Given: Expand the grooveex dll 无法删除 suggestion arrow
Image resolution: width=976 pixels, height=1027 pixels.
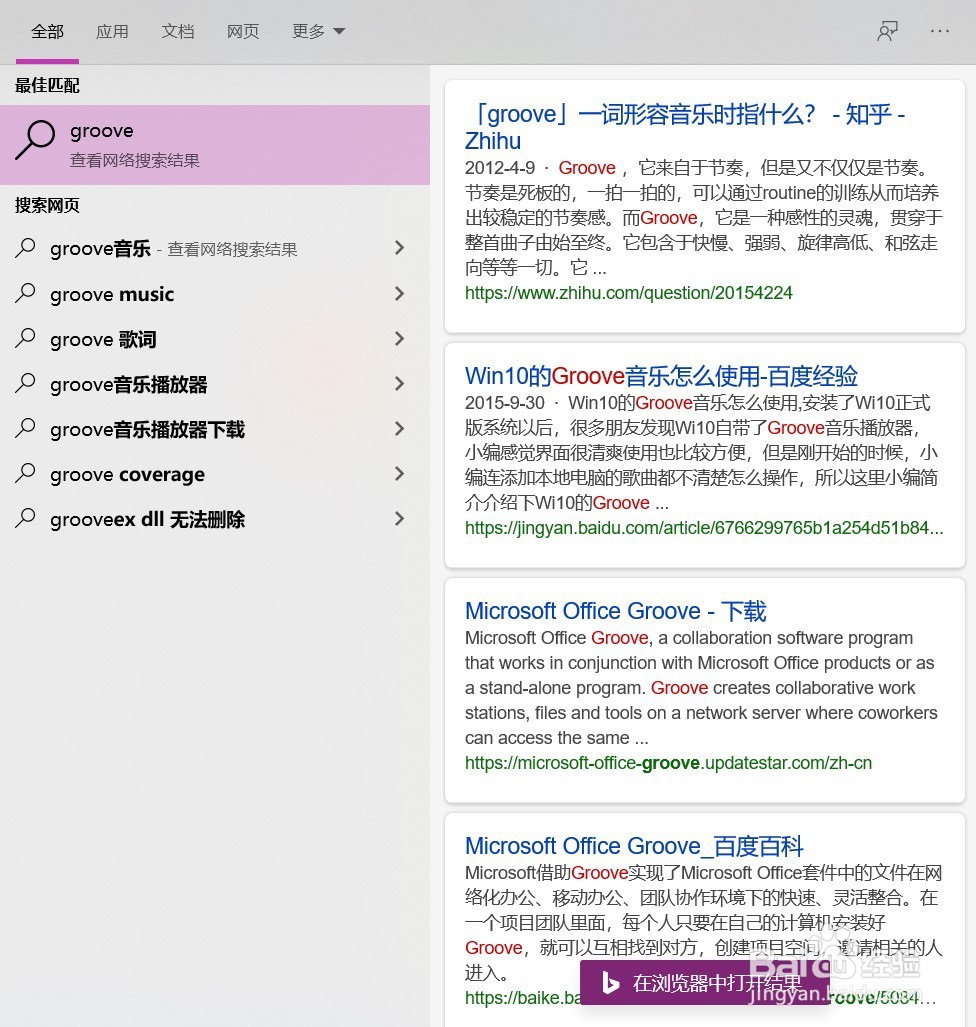Looking at the screenshot, I should (x=400, y=519).
